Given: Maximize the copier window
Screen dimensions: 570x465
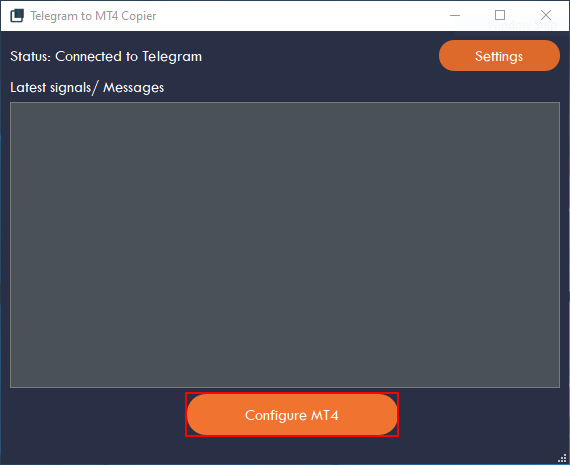Looking at the screenshot, I should 500,15.
